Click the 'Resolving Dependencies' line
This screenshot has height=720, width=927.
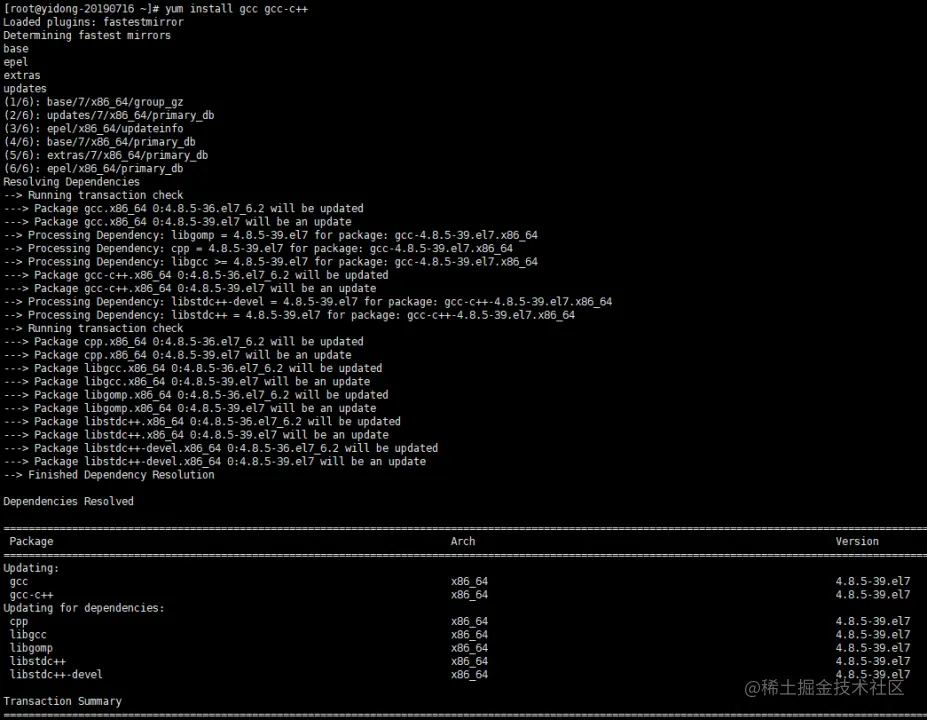point(72,182)
